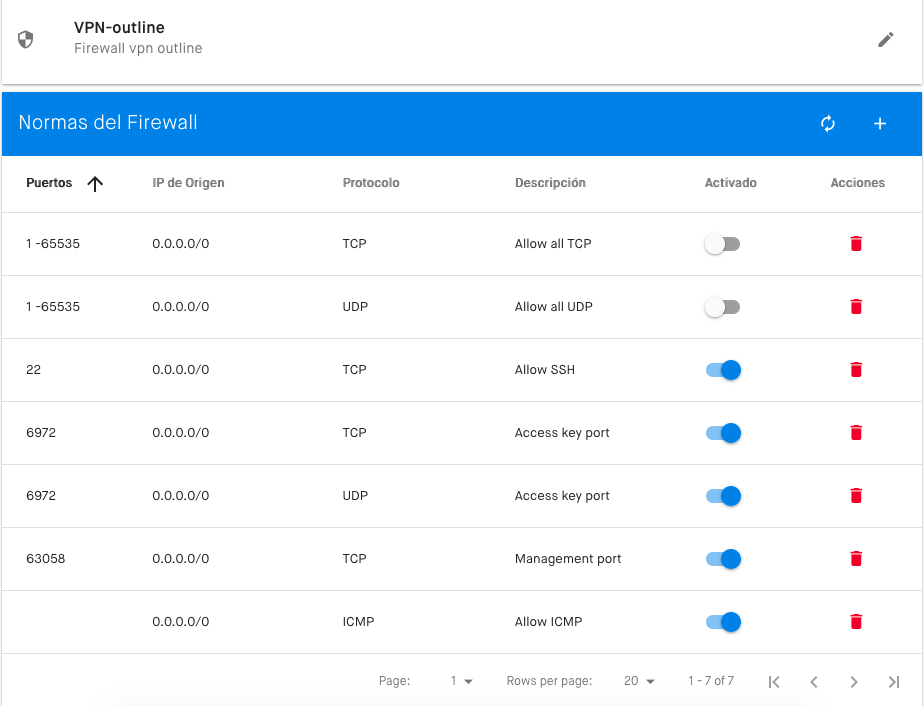This screenshot has height=706, width=924.
Task: Open the Page number dropdown
Action: [461, 681]
